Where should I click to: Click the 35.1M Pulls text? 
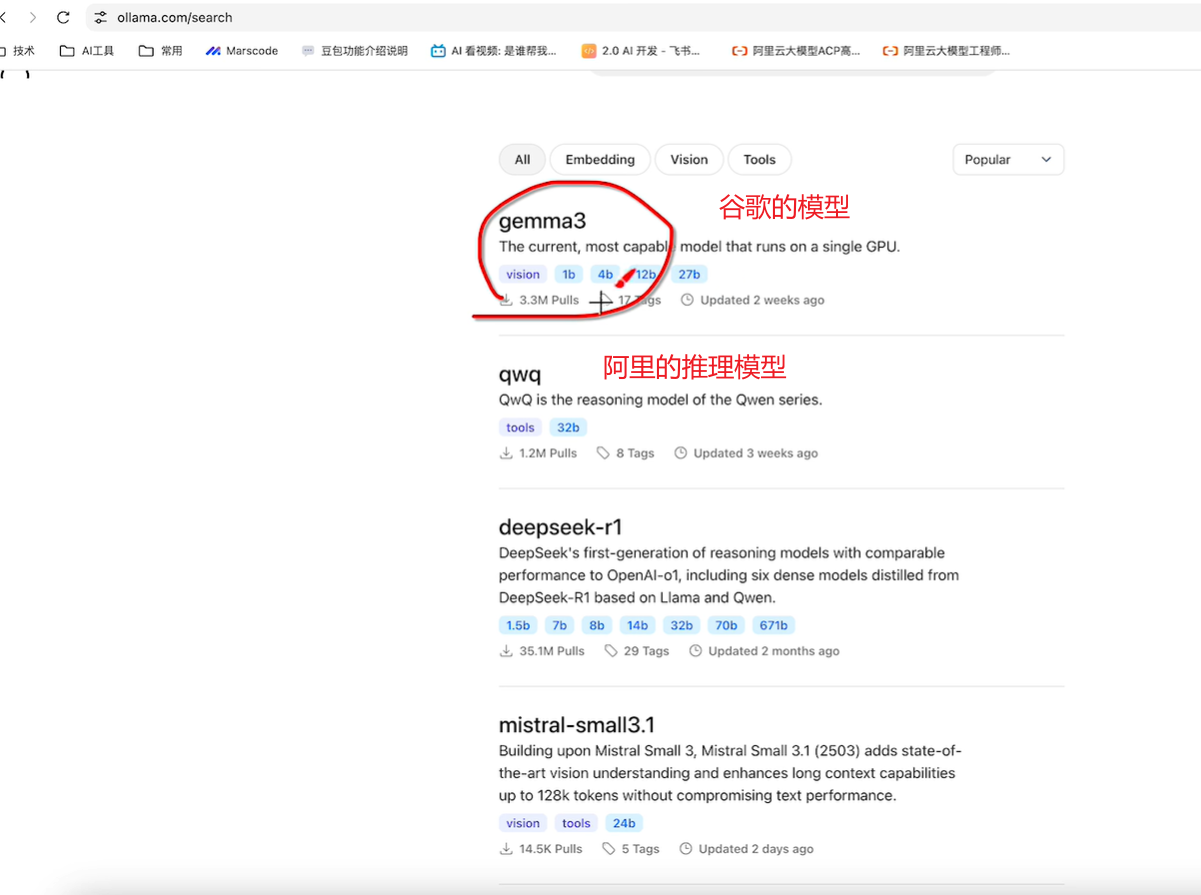click(x=552, y=651)
